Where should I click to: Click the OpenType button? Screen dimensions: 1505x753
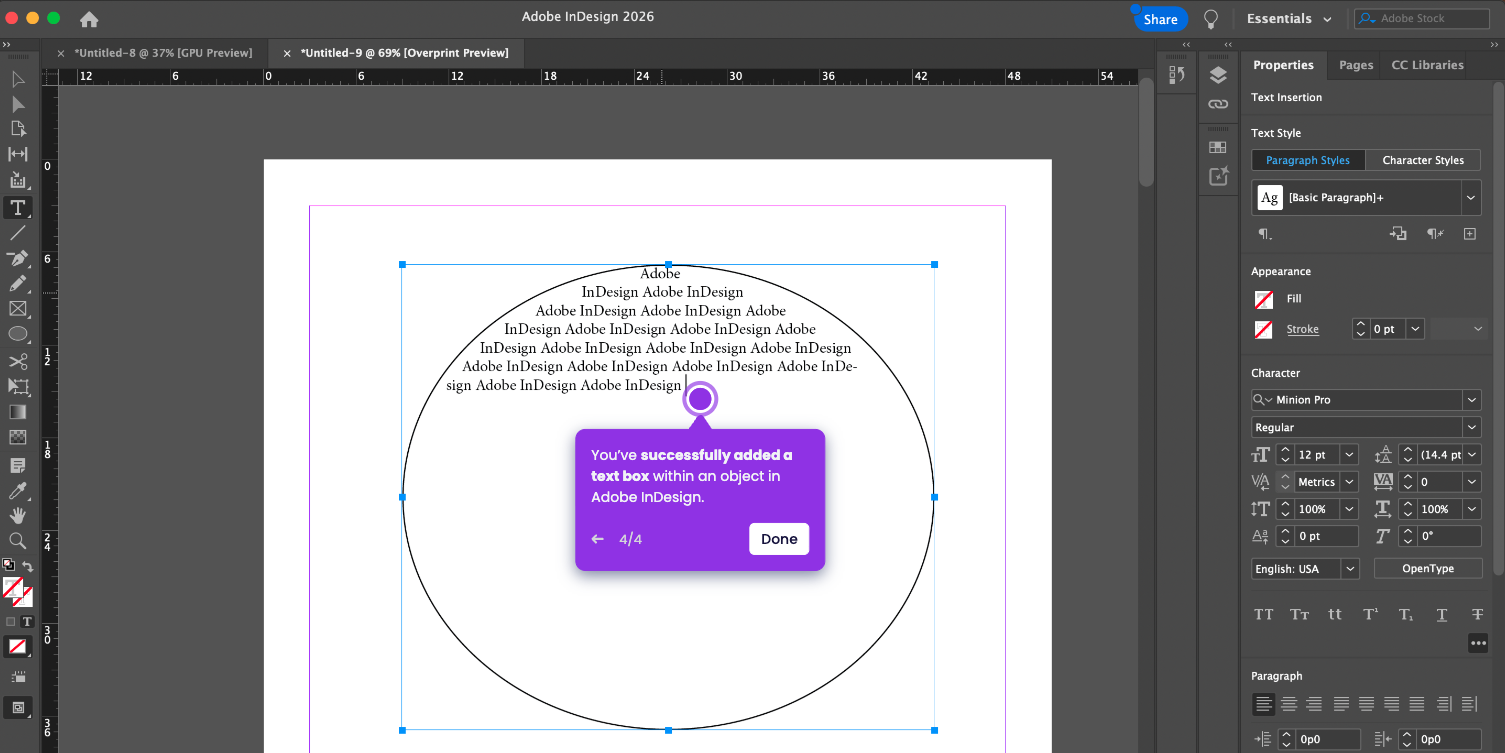(x=1427, y=569)
